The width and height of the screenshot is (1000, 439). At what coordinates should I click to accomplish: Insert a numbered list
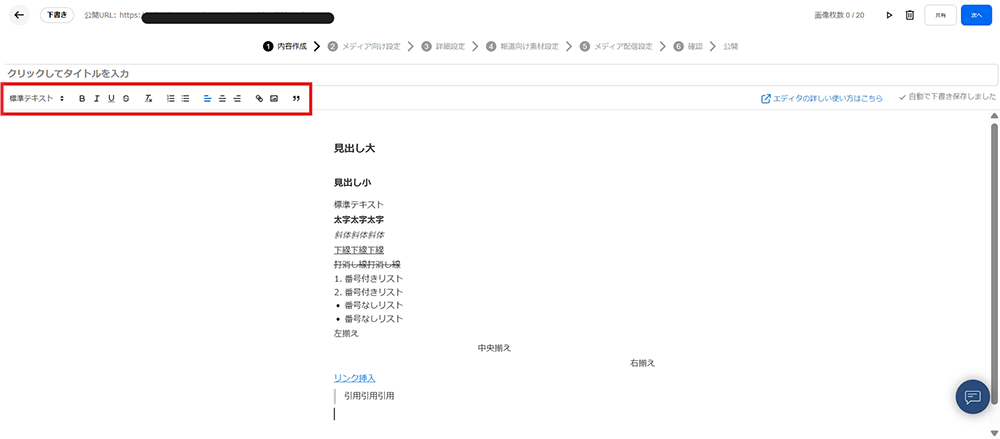pyautogui.click(x=170, y=99)
